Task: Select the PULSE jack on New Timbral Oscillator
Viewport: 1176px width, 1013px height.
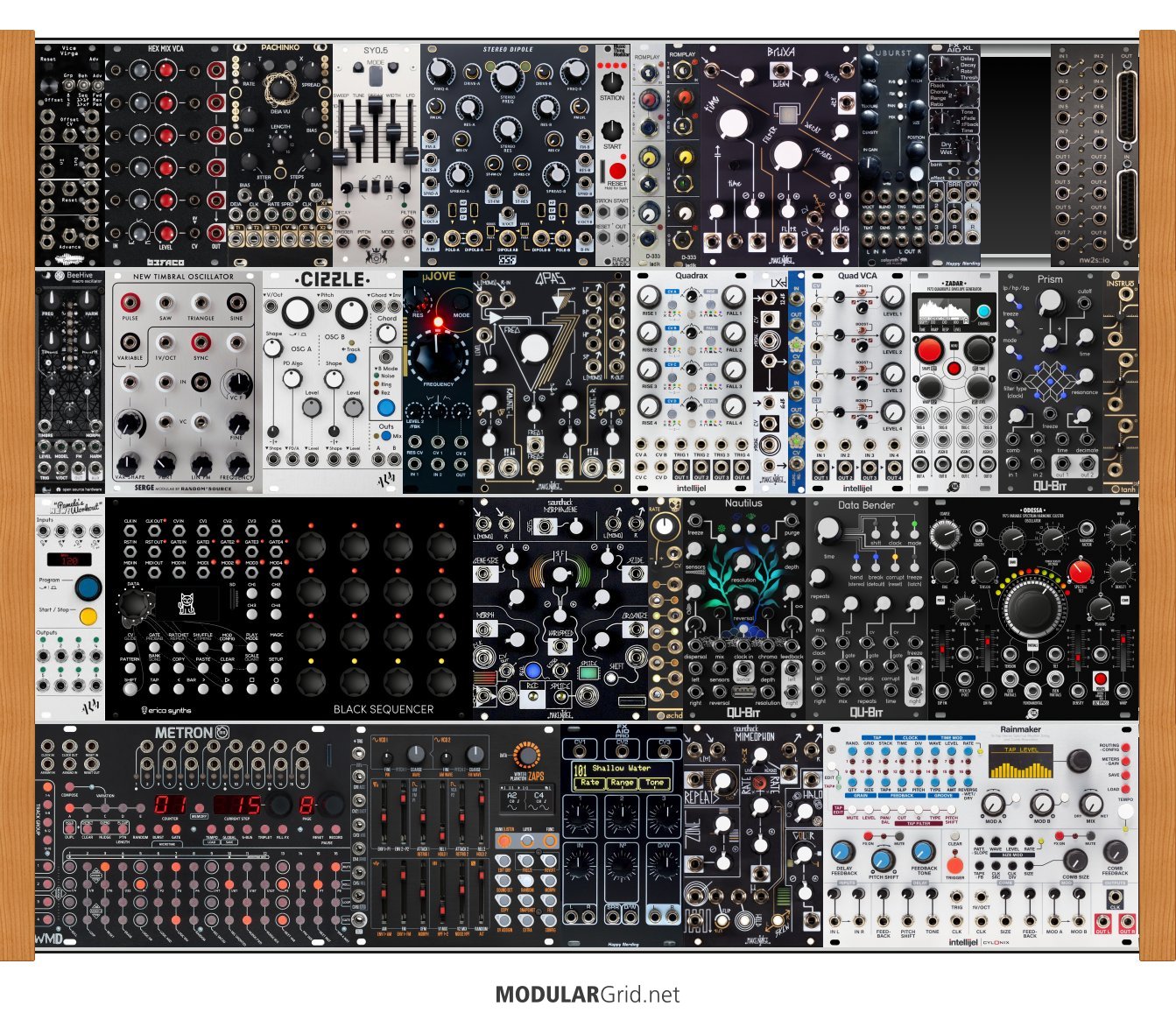Action: click(130, 302)
